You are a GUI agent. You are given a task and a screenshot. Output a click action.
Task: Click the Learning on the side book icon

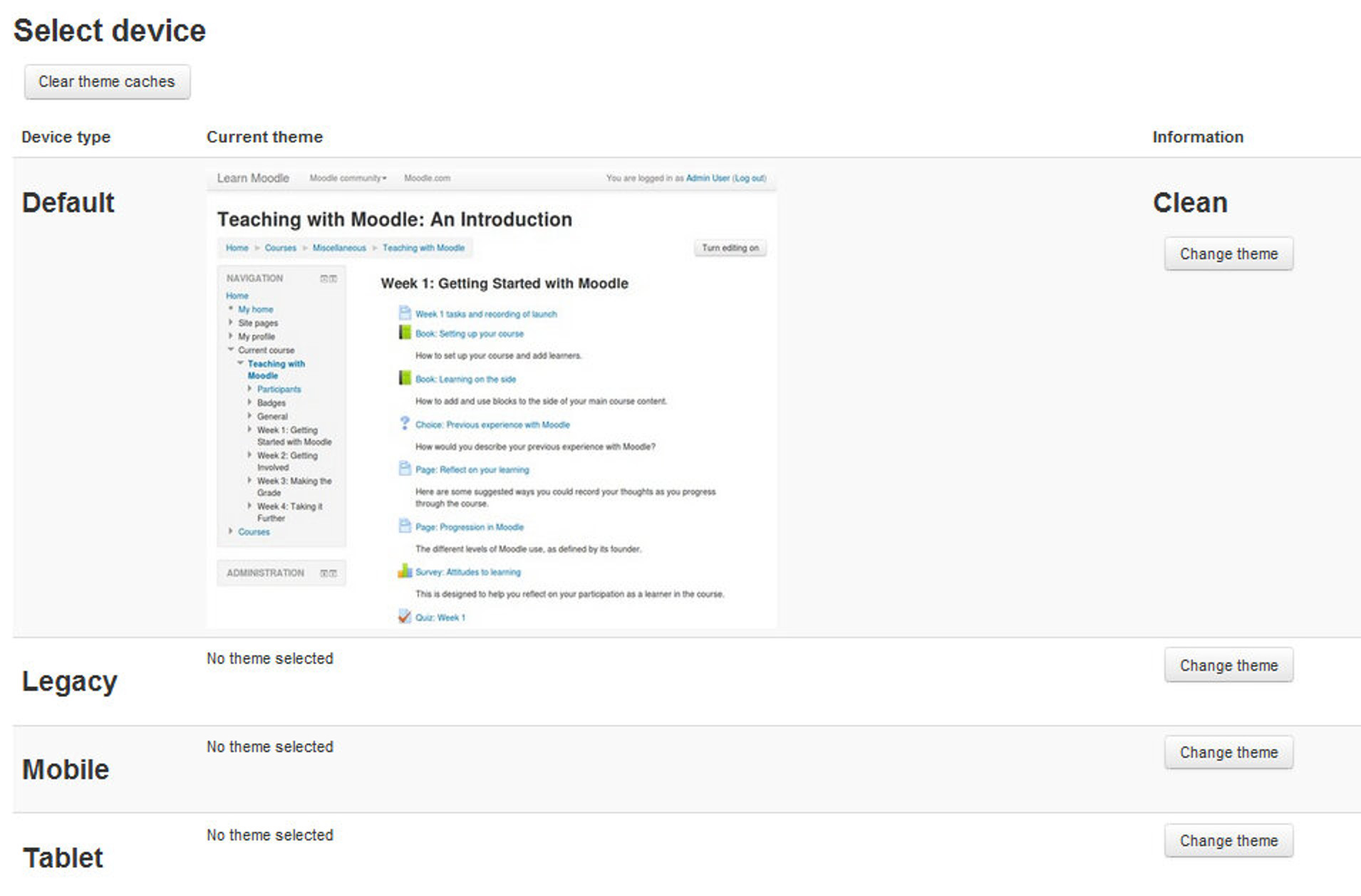tap(404, 378)
